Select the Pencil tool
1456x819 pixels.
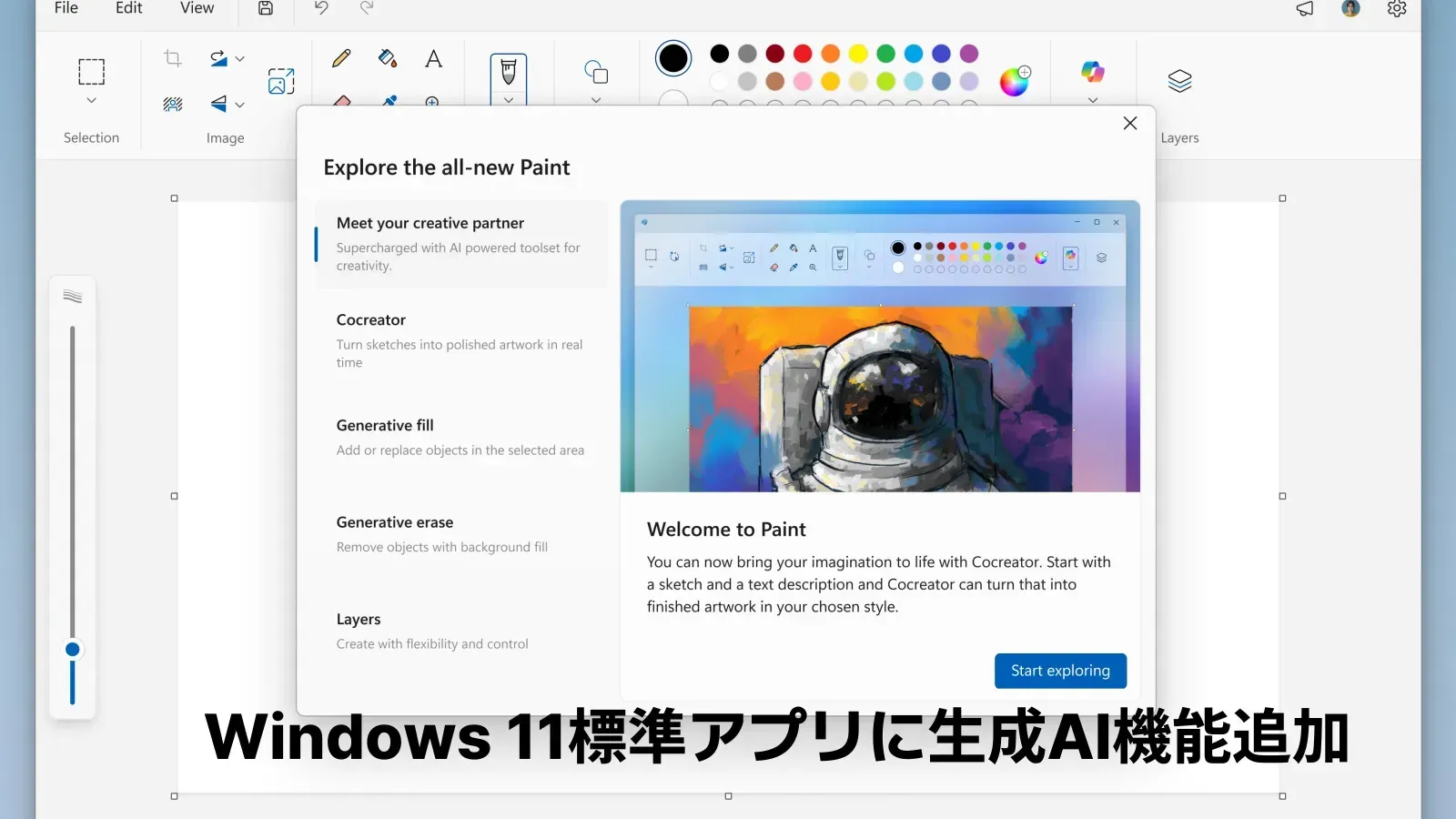(x=341, y=59)
